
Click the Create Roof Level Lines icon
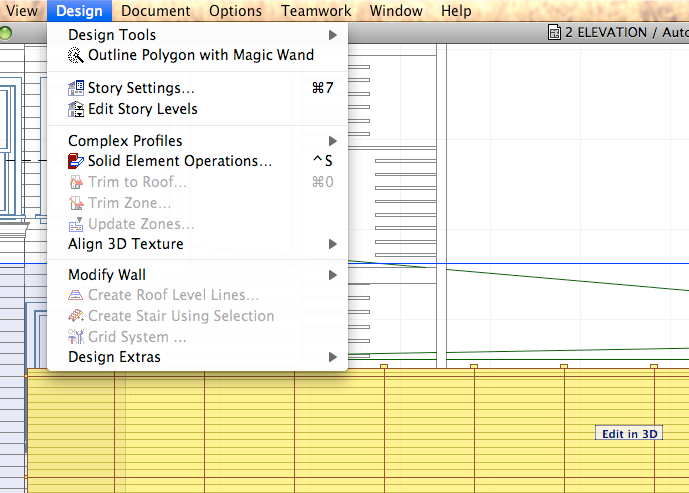pyautogui.click(x=76, y=295)
